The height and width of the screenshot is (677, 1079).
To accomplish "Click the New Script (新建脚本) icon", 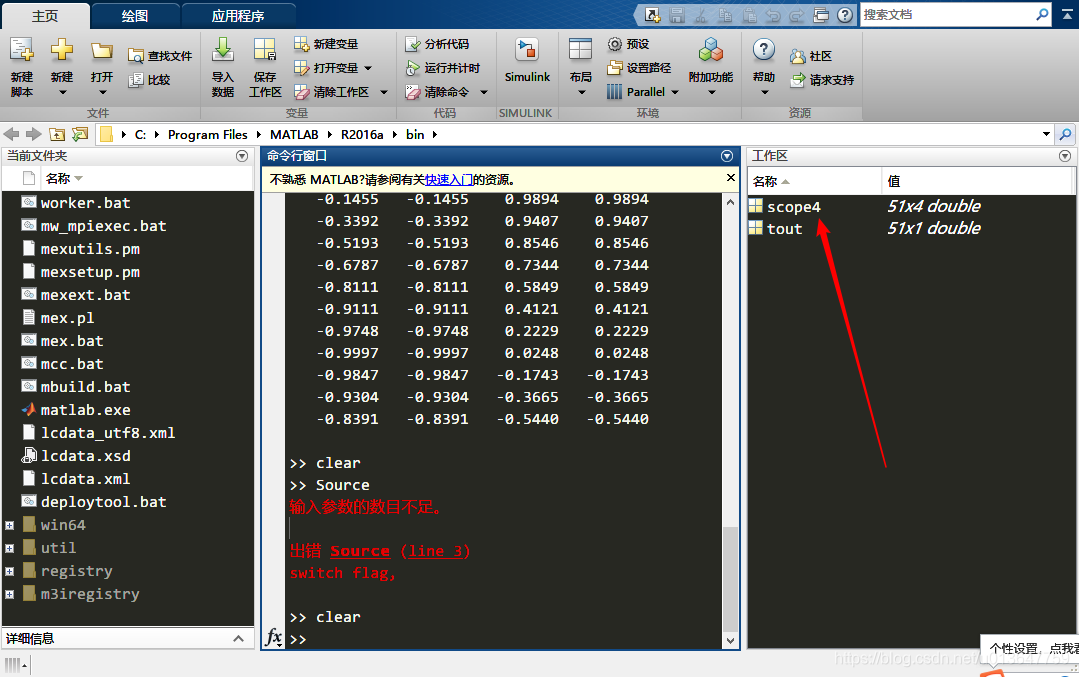I will coord(21,50).
